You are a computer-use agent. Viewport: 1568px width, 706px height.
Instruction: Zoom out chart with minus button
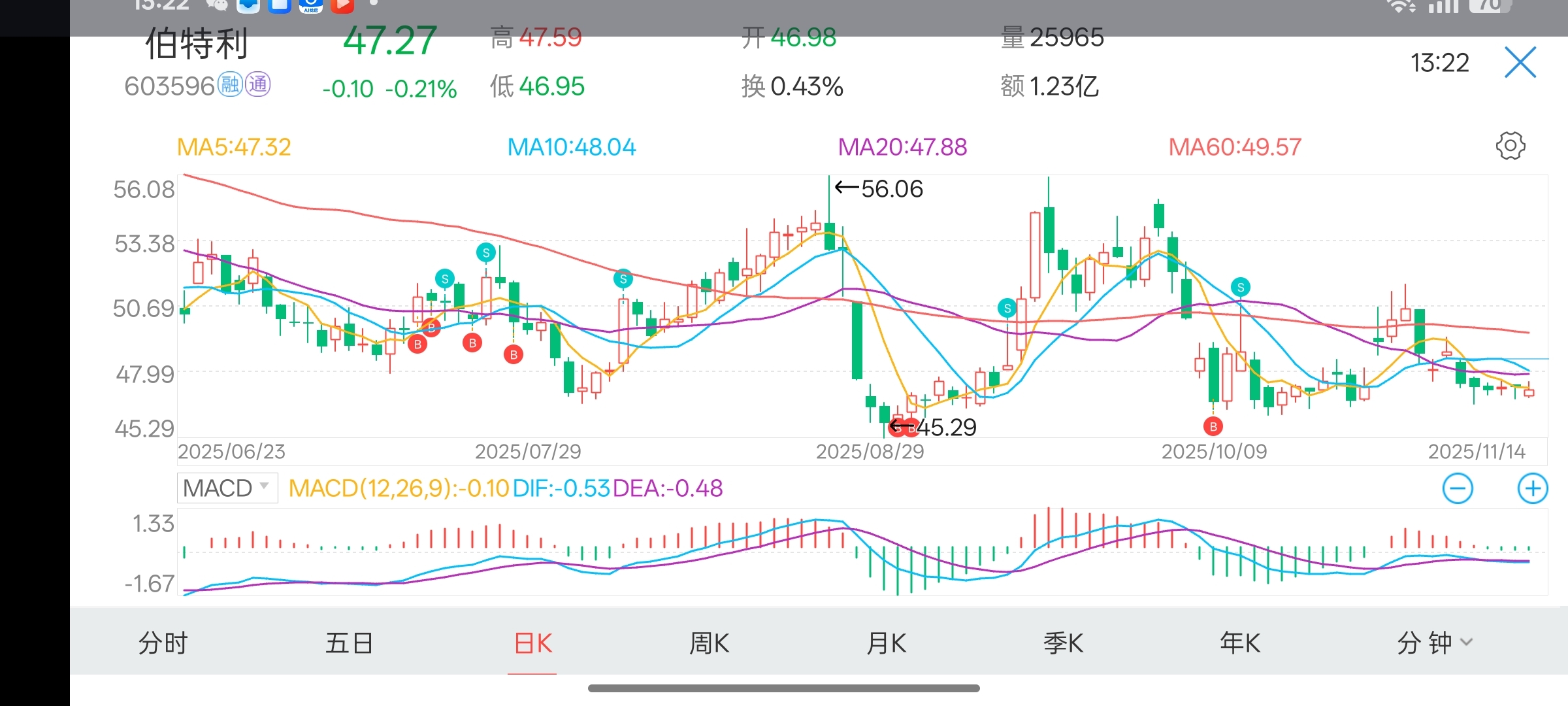pos(1457,488)
